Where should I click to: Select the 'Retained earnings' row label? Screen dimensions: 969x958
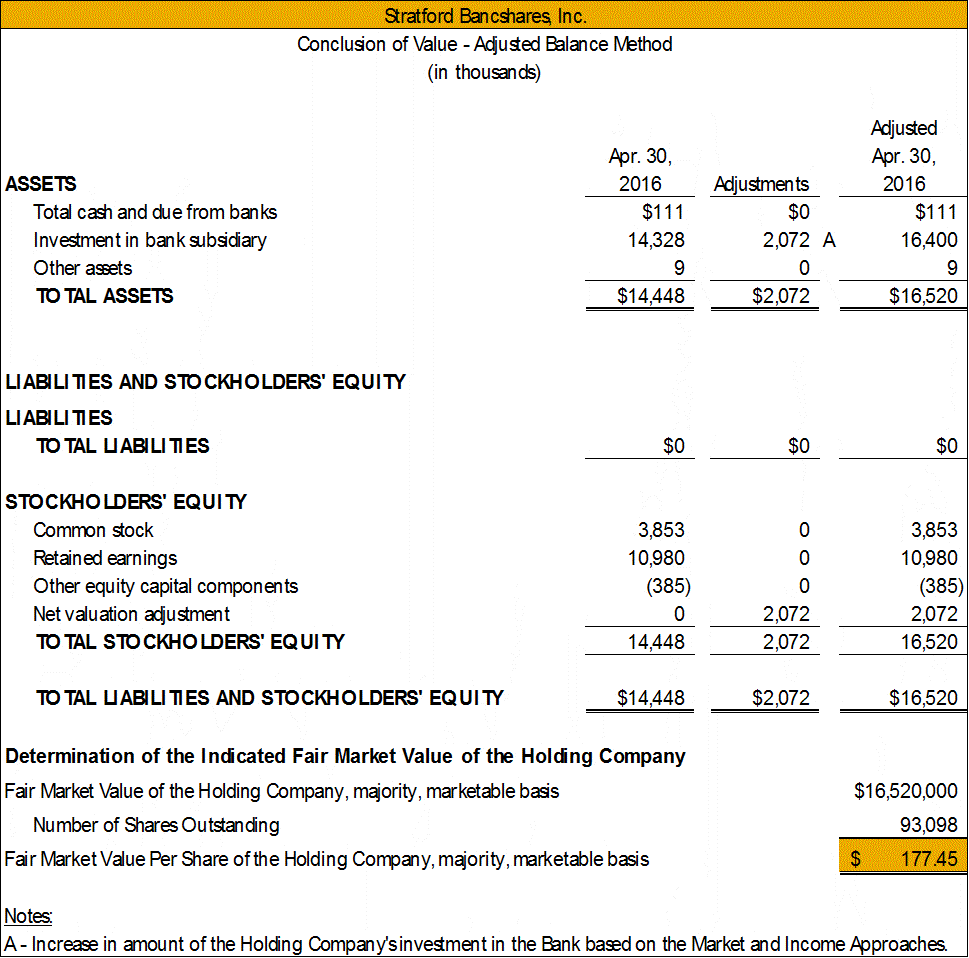click(105, 558)
